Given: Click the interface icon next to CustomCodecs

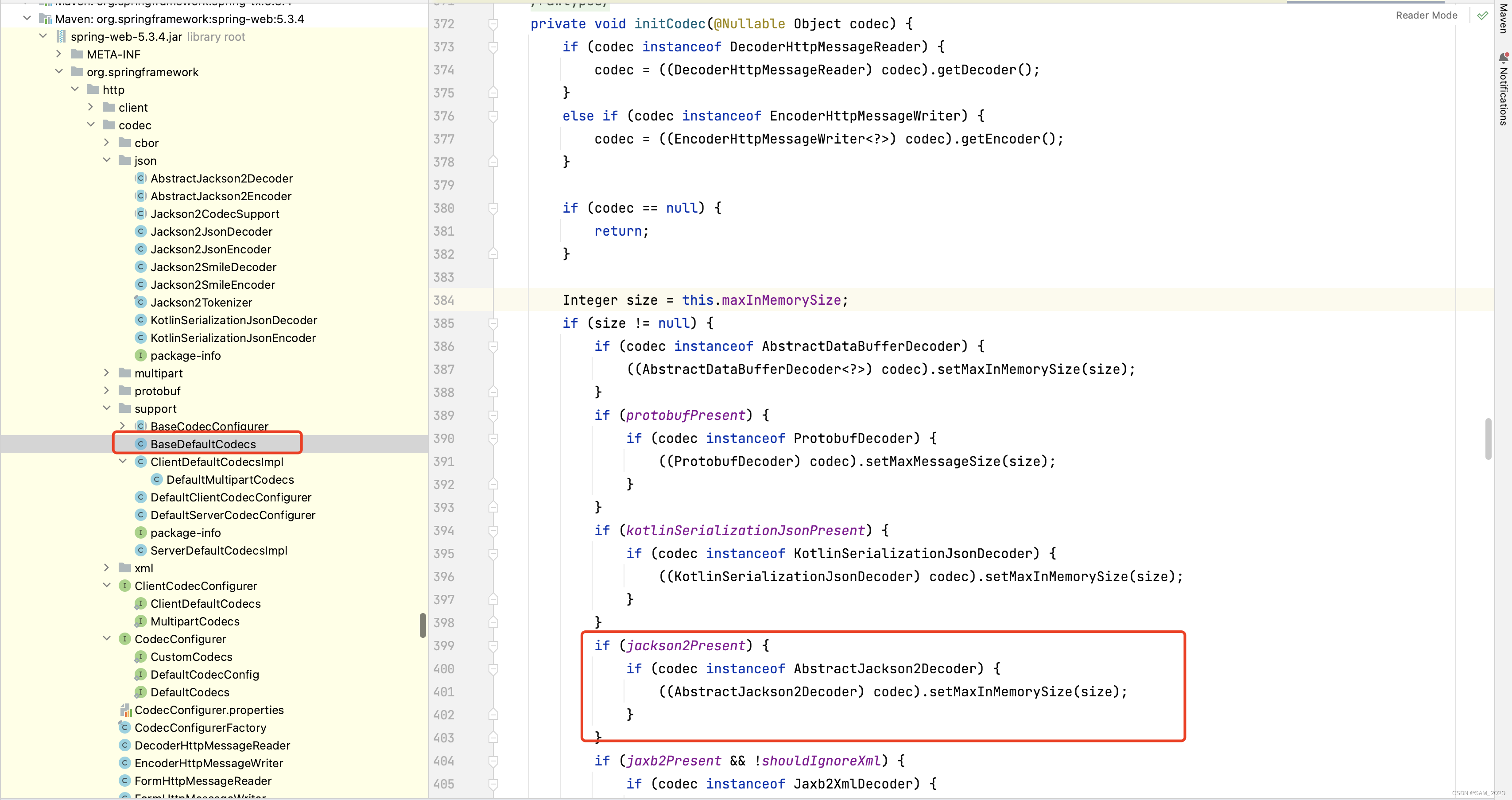Looking at the screenshot, I should point(141,657).
